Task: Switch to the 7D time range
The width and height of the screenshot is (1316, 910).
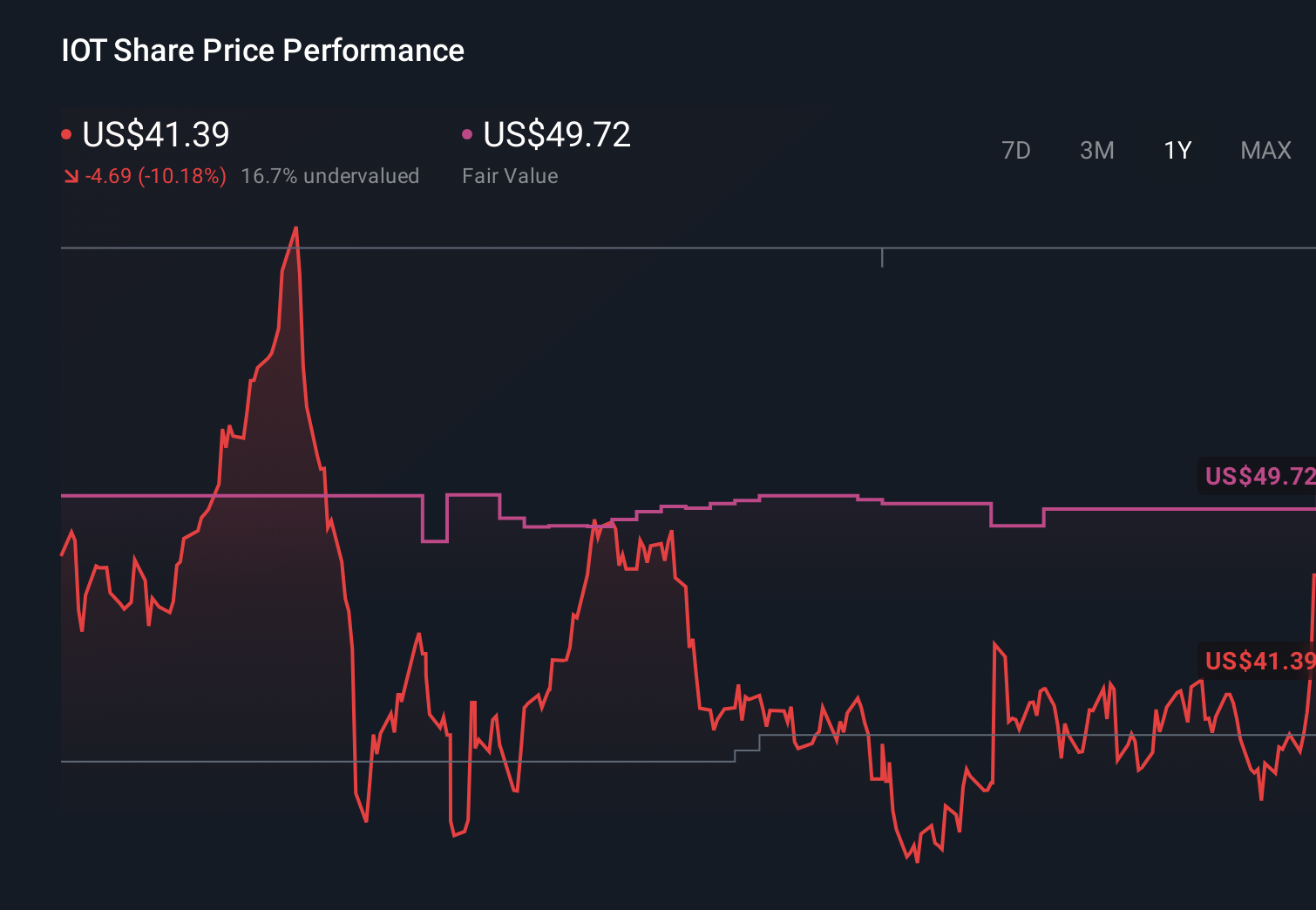Action: [x=1016, y=150]
